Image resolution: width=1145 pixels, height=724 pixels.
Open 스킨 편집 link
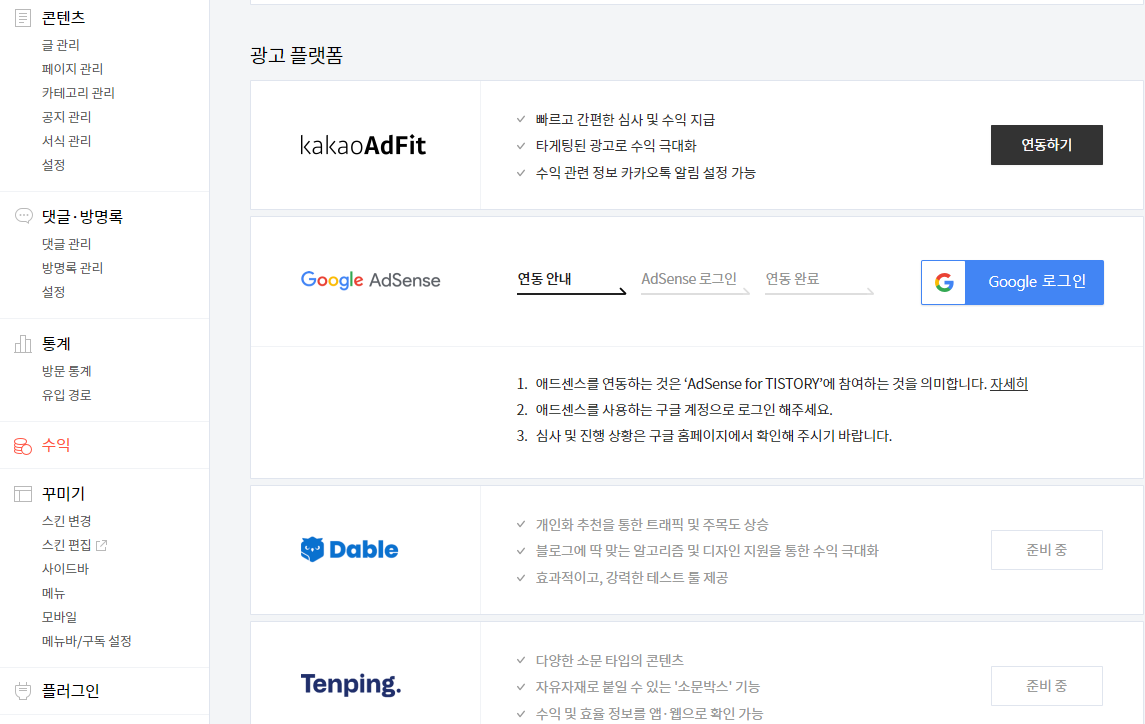[66, 545]
